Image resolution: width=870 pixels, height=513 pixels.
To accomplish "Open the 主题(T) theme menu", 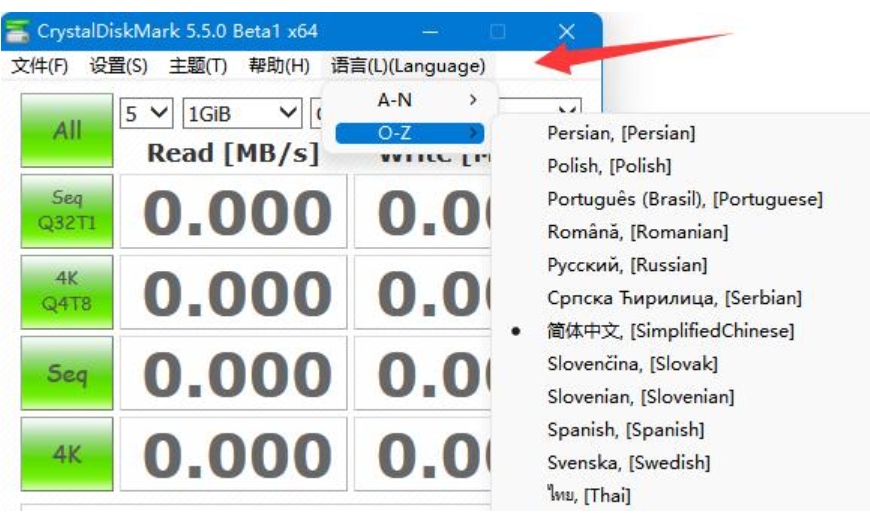I will pyautogui.click(x=198, y=66).
